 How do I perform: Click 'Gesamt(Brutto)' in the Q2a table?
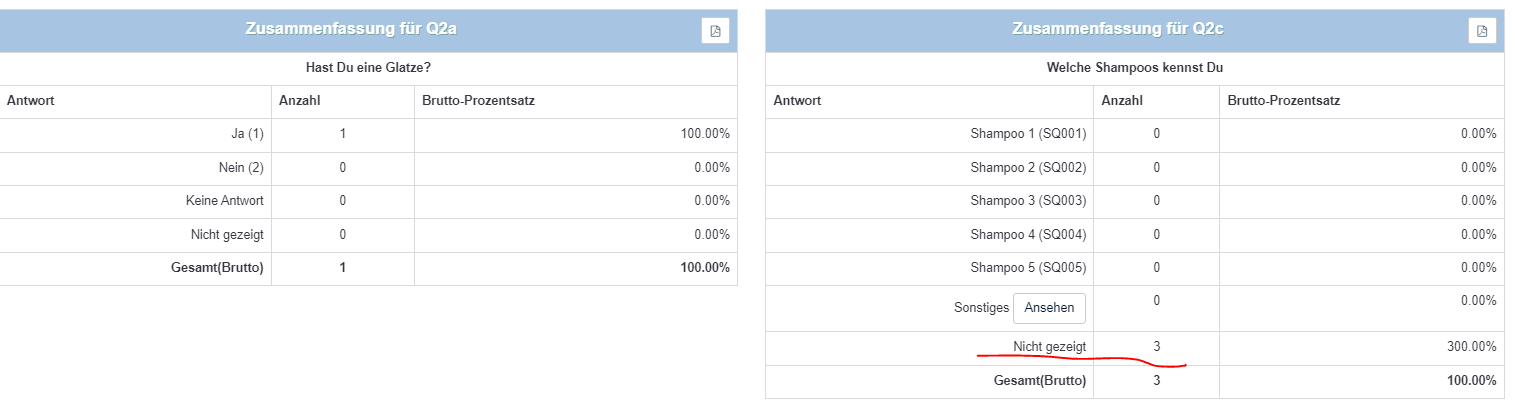point(216,268)
